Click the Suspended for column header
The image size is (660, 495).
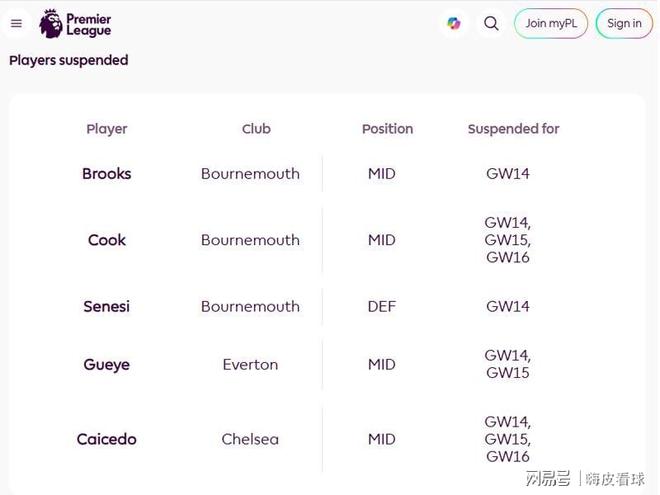click(x=513, y=129)
